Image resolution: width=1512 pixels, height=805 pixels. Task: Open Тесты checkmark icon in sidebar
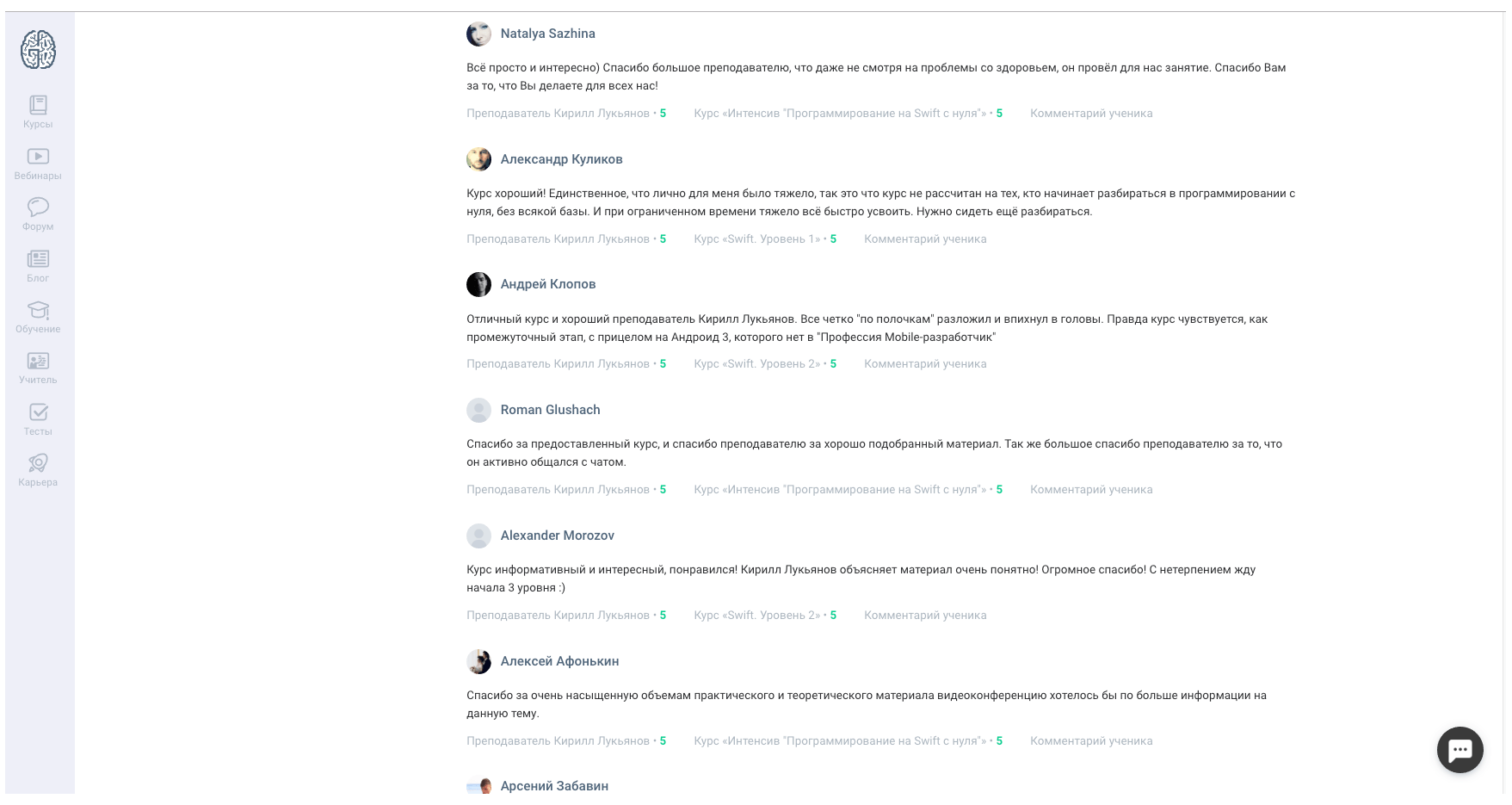[38, 419]
